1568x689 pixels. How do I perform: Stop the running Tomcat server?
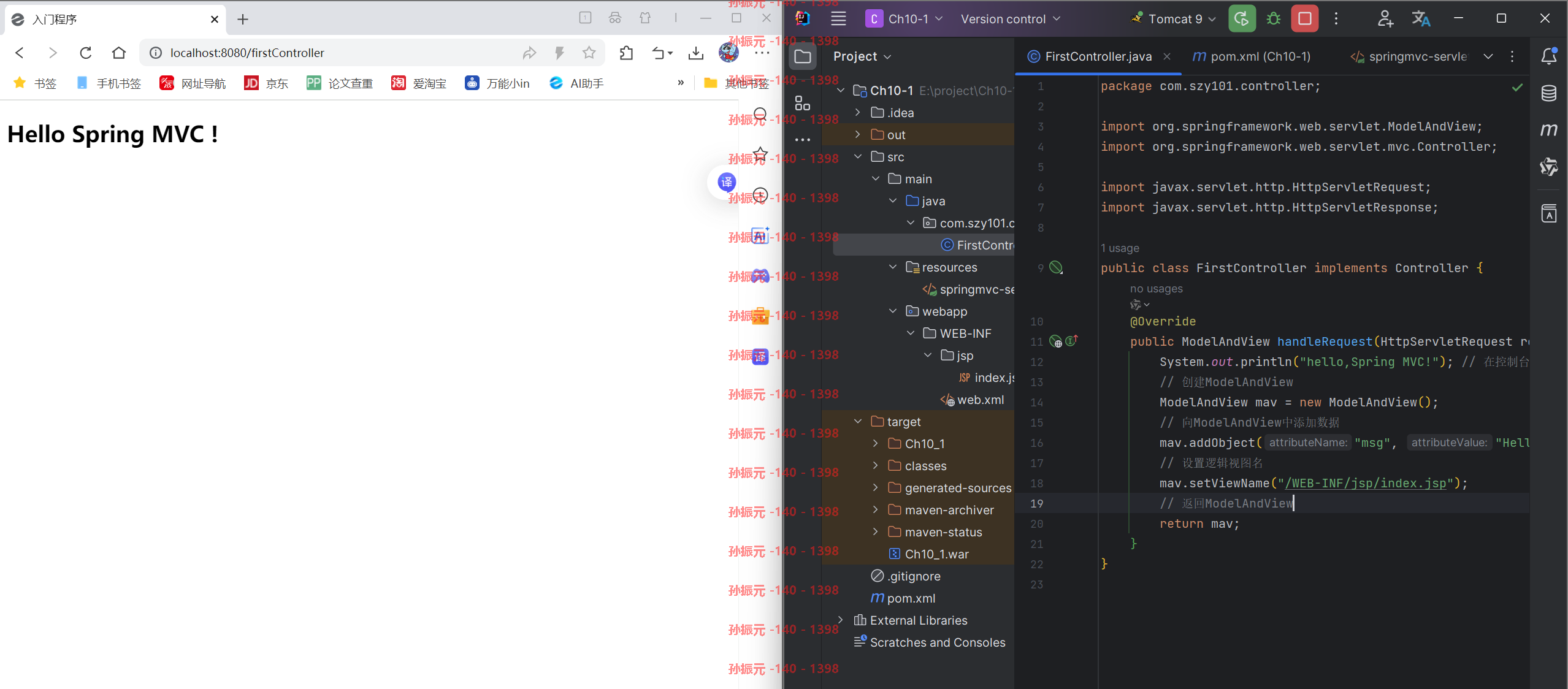tap(1305, 19)
